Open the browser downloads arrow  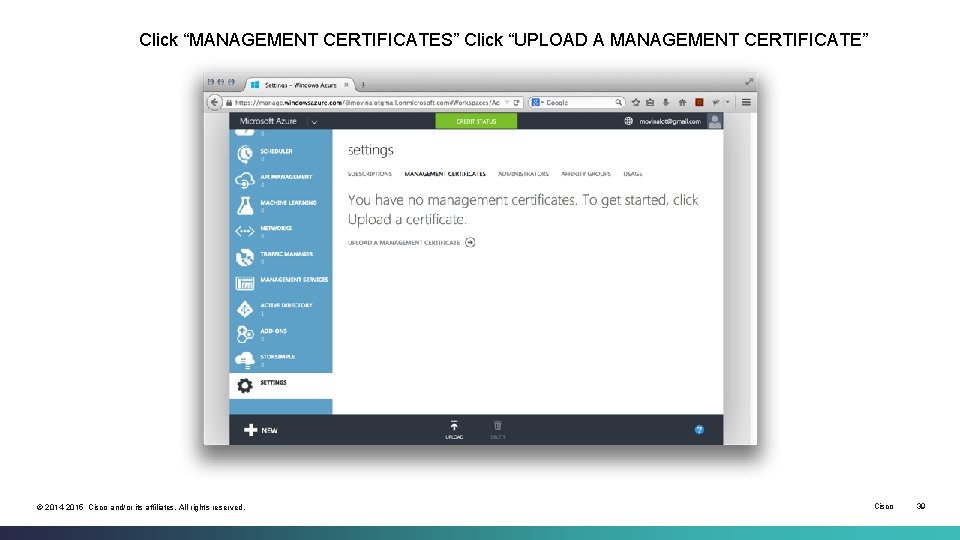666,102
